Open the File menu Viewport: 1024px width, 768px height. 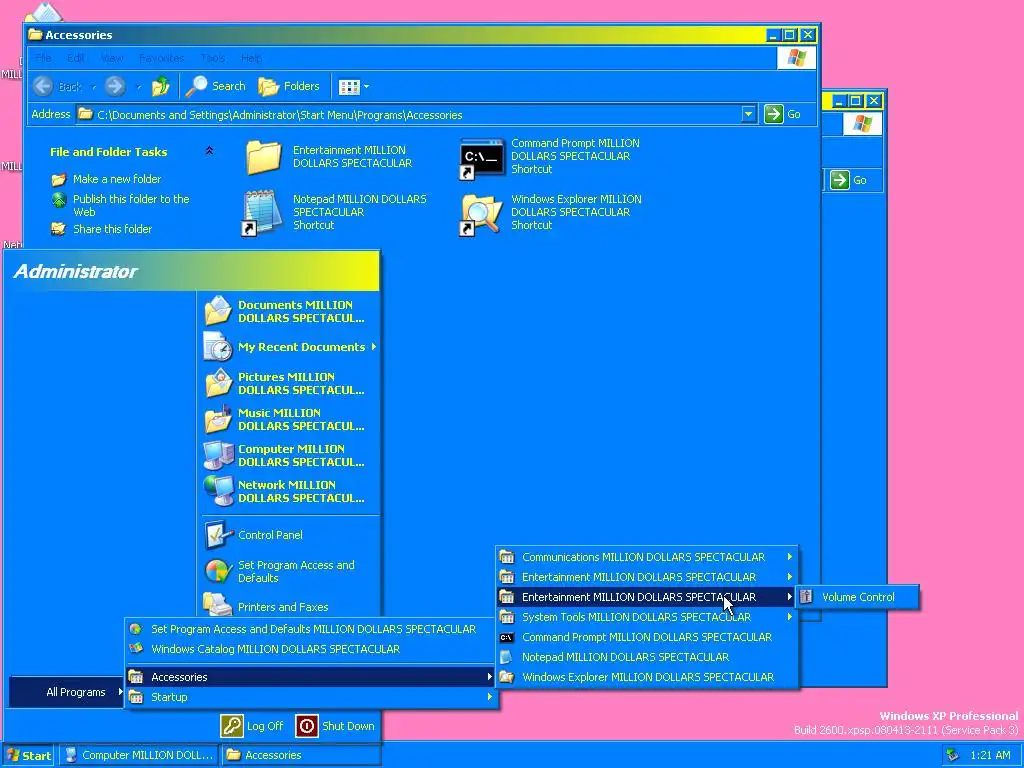click(43, 58)
